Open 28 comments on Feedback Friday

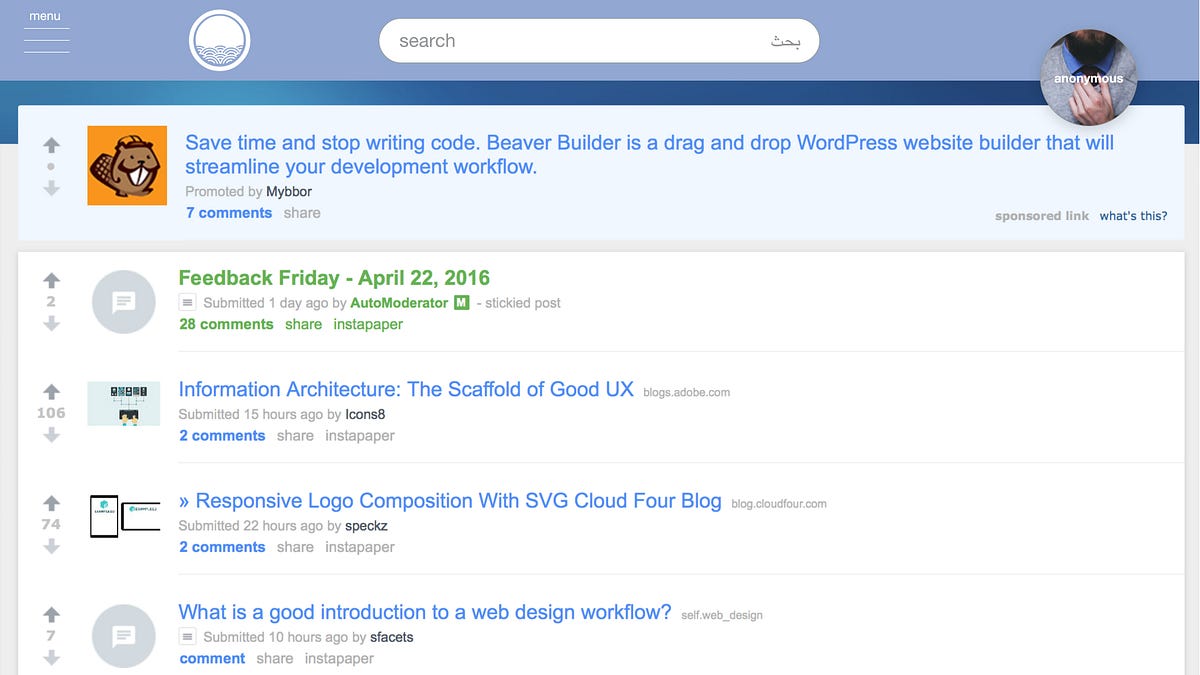click(x=226, y=324)
